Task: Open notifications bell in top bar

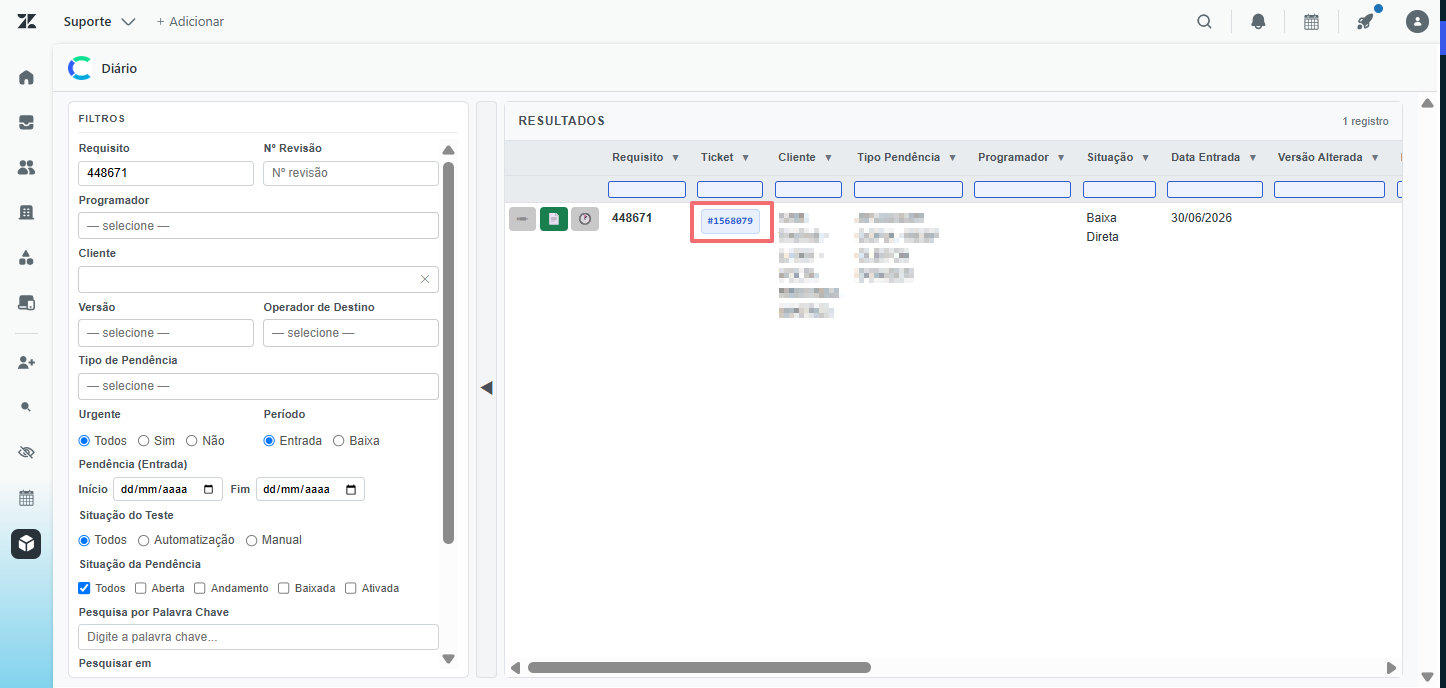Action: coord(1258,21)
